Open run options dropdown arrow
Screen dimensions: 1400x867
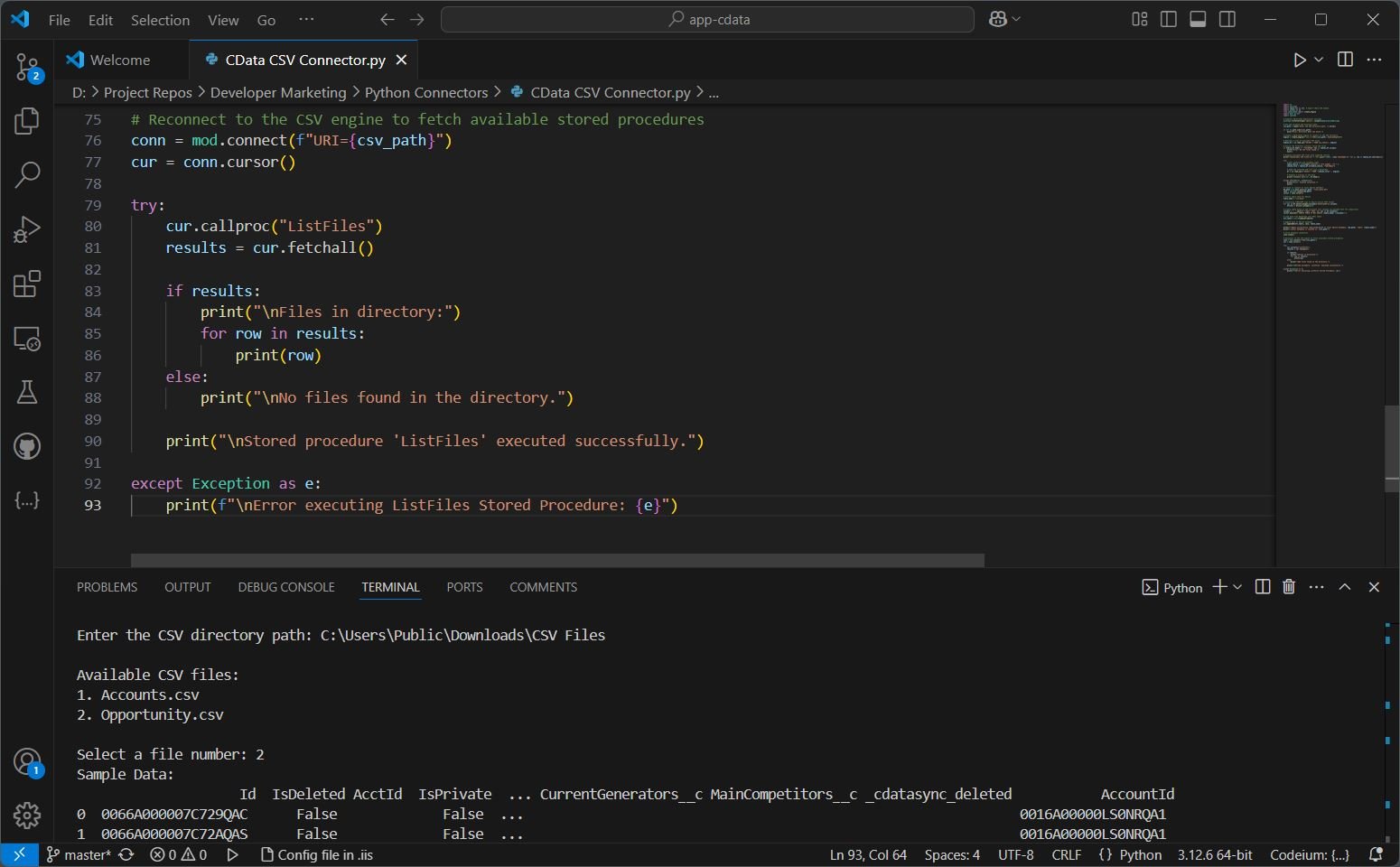click(1319, 60)
